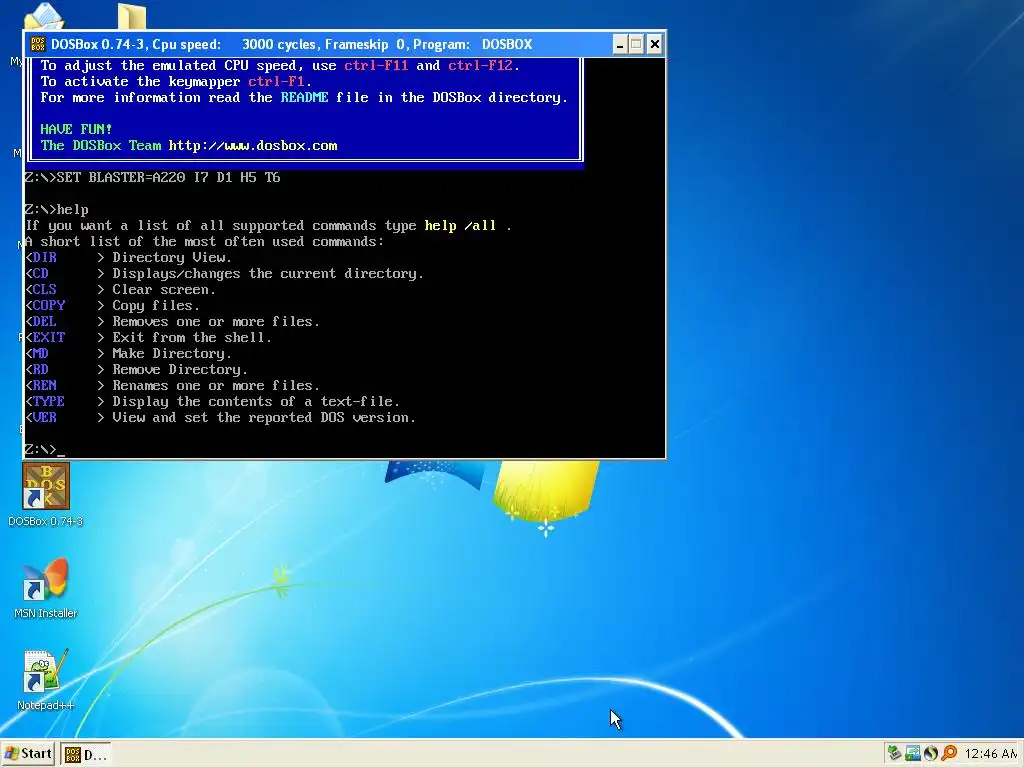Open the DOSBox 0.74-3 desktop shortcut
Screen dimensions: 1024x768
tap(46, 494)
